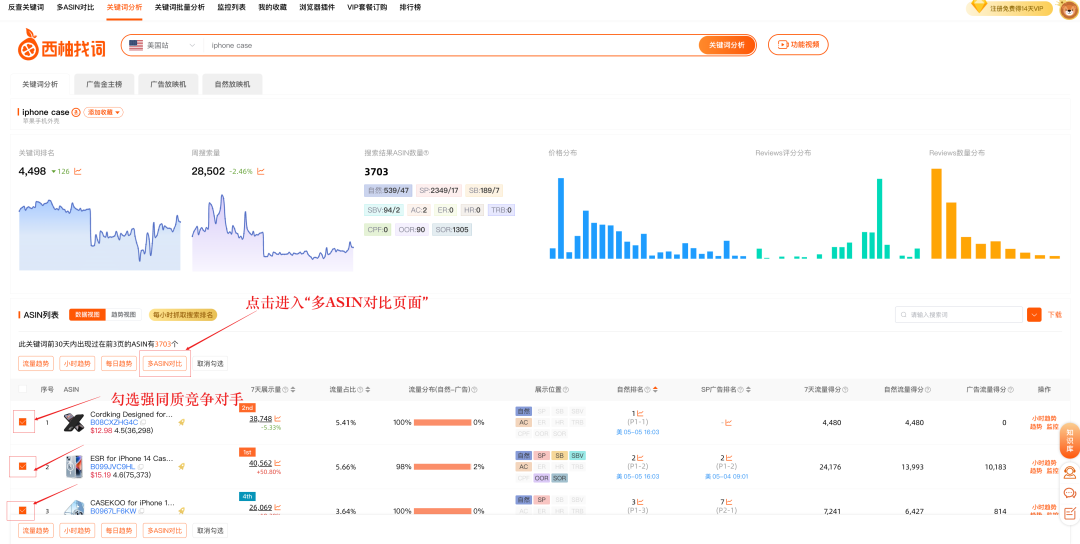Click help icon beside 广告流量得分 header
This screenshot has width=1080, height=544.
tap(1011, 390)
